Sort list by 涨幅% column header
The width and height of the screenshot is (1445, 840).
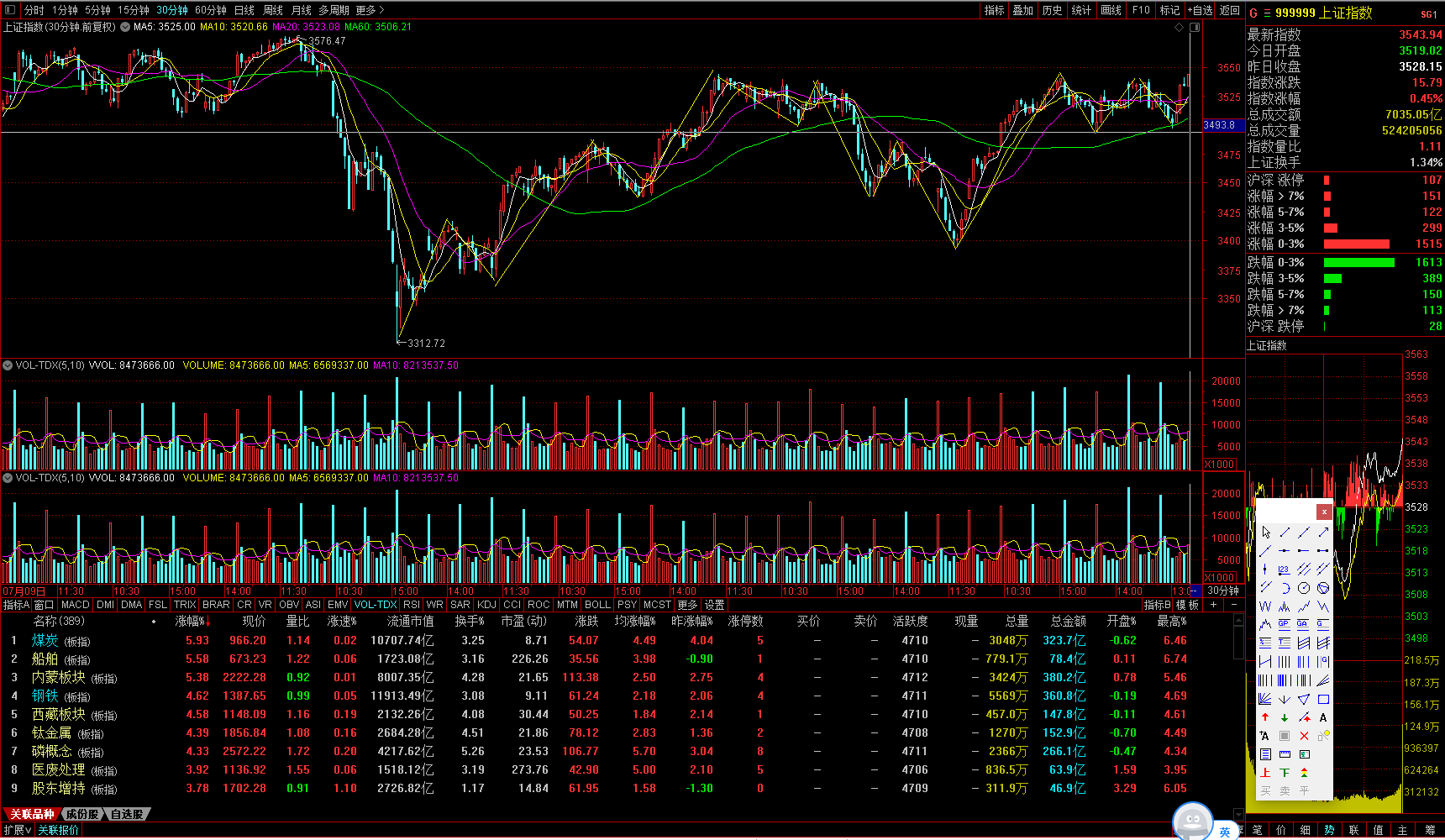click(192, 622)
